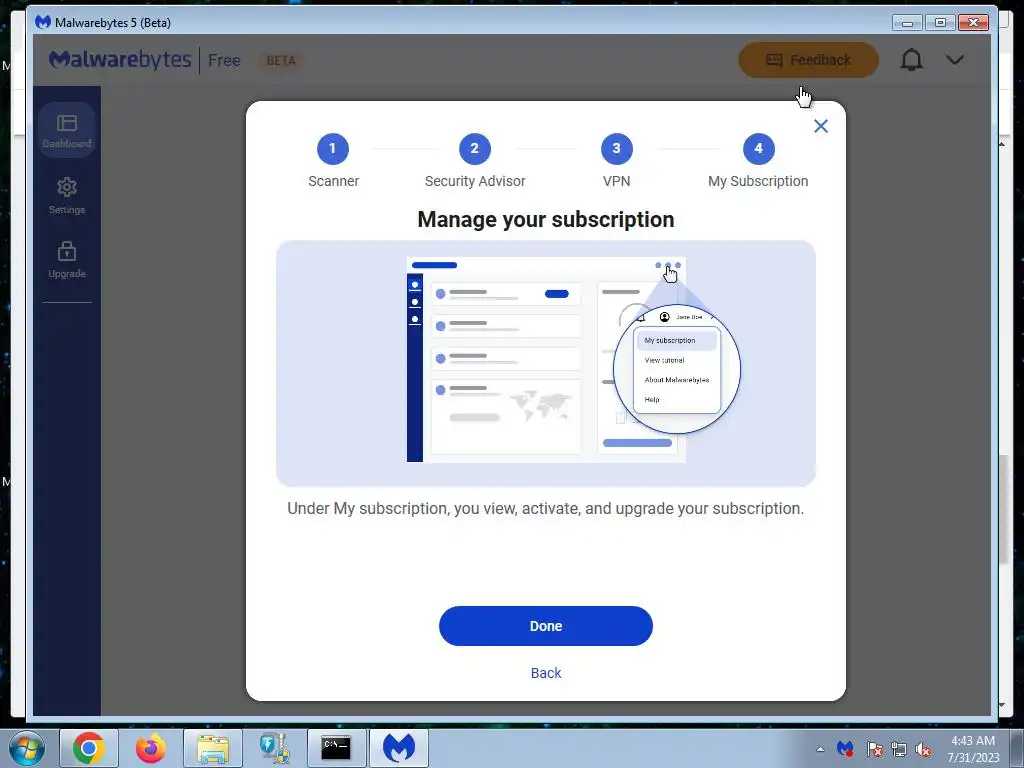
Task: Jump to step 1 Scanner
Action: tap(333, 149)
